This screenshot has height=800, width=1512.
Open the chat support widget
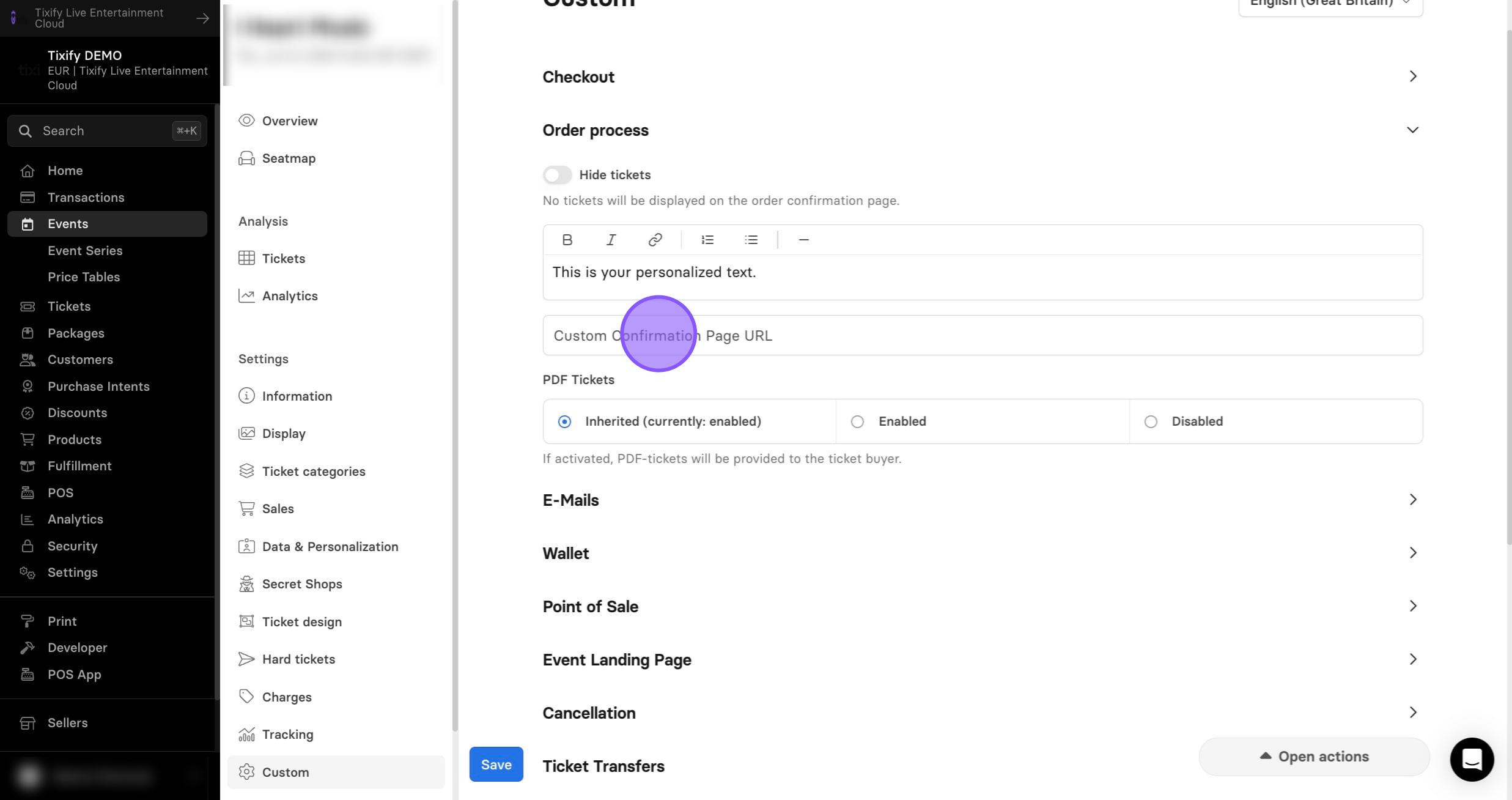(1472, 759)
